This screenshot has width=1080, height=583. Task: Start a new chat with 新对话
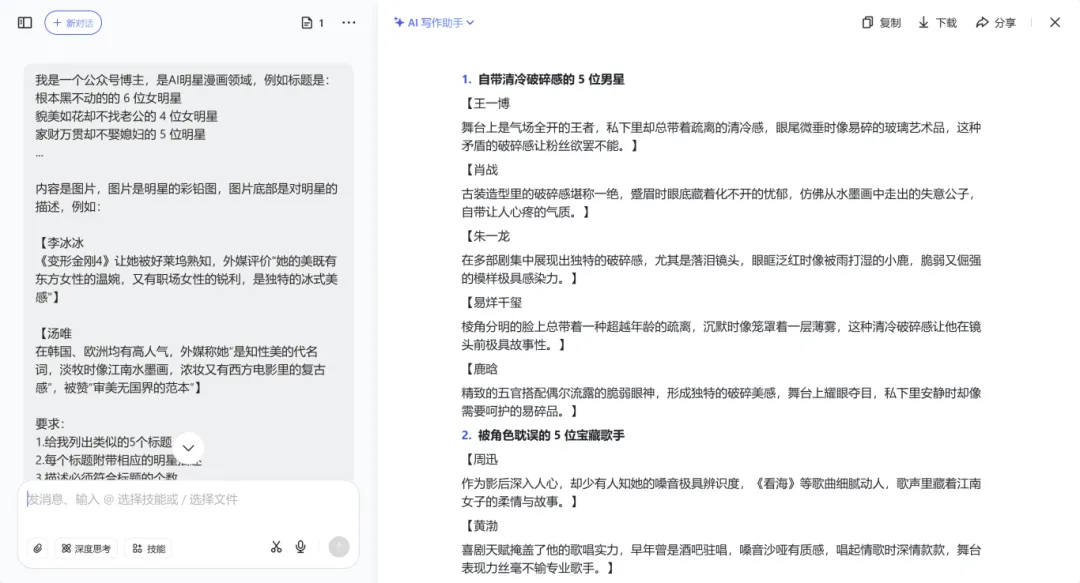coord(73,23)
